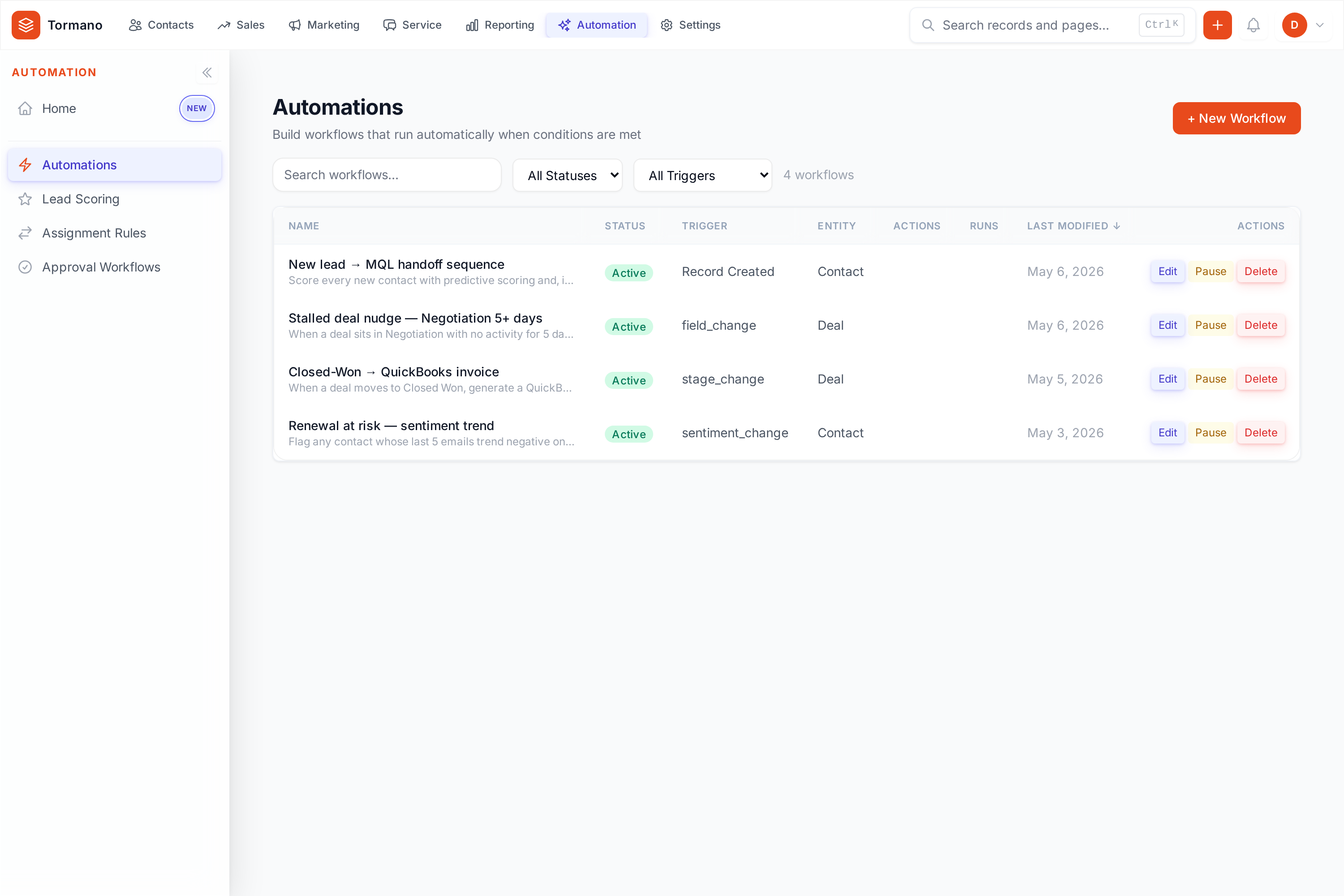Click the + New Workflow button
The width and height of the screenshot is (1344, 896).
click(x=1236, y=118)
